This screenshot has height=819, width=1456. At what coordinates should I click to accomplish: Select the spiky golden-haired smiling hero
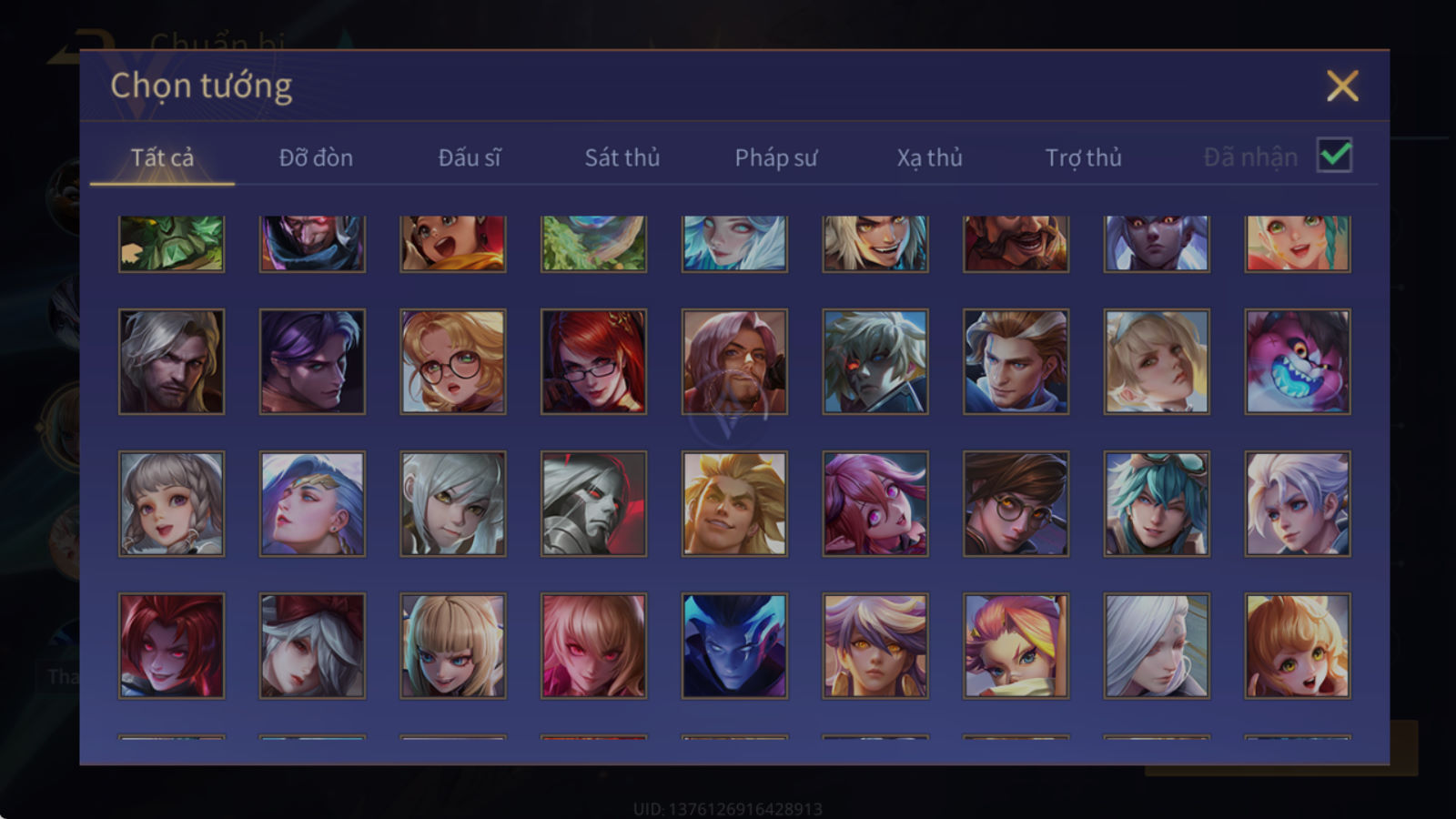pos(734,503)
